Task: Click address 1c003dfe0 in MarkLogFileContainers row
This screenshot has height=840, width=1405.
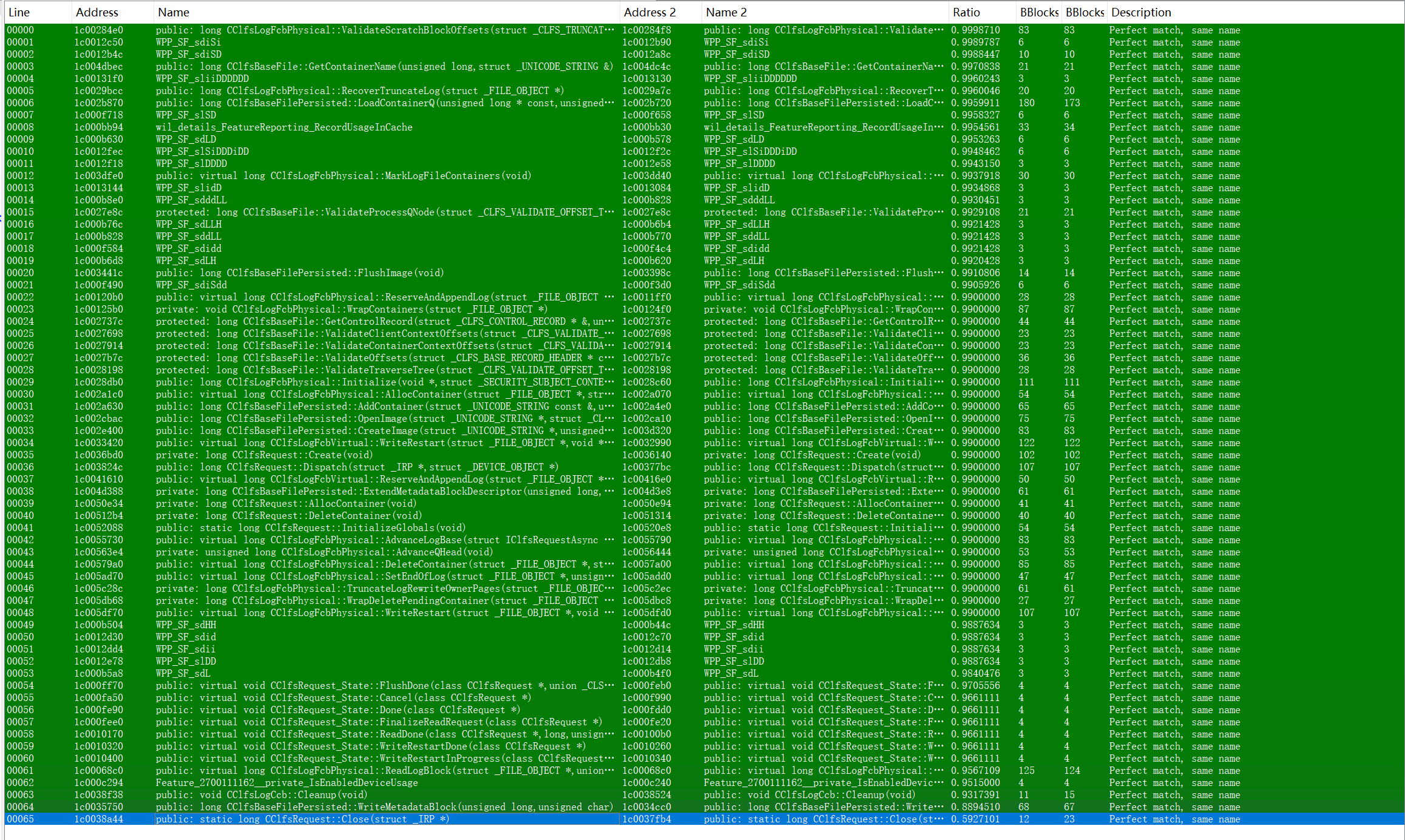Action: [x=98, y=176]
